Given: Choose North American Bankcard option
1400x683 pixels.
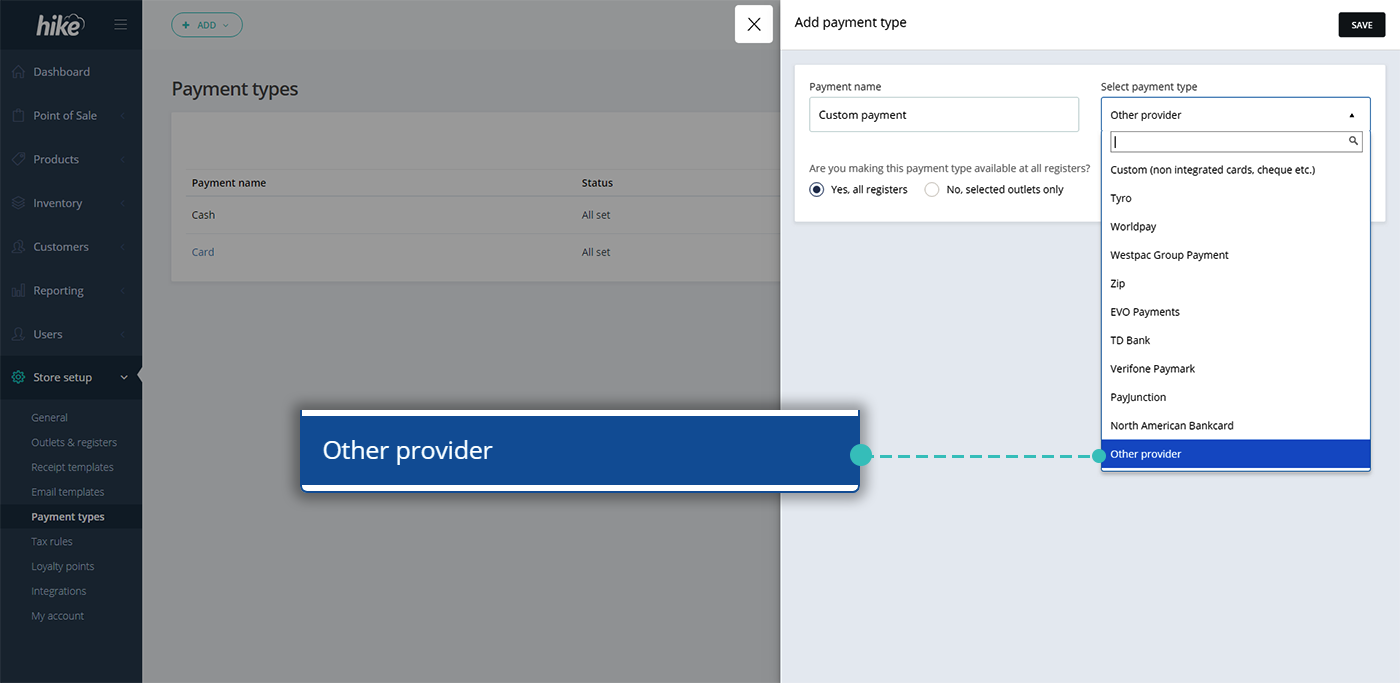Looking at the screenshot, I should (x=1235, y=426).
